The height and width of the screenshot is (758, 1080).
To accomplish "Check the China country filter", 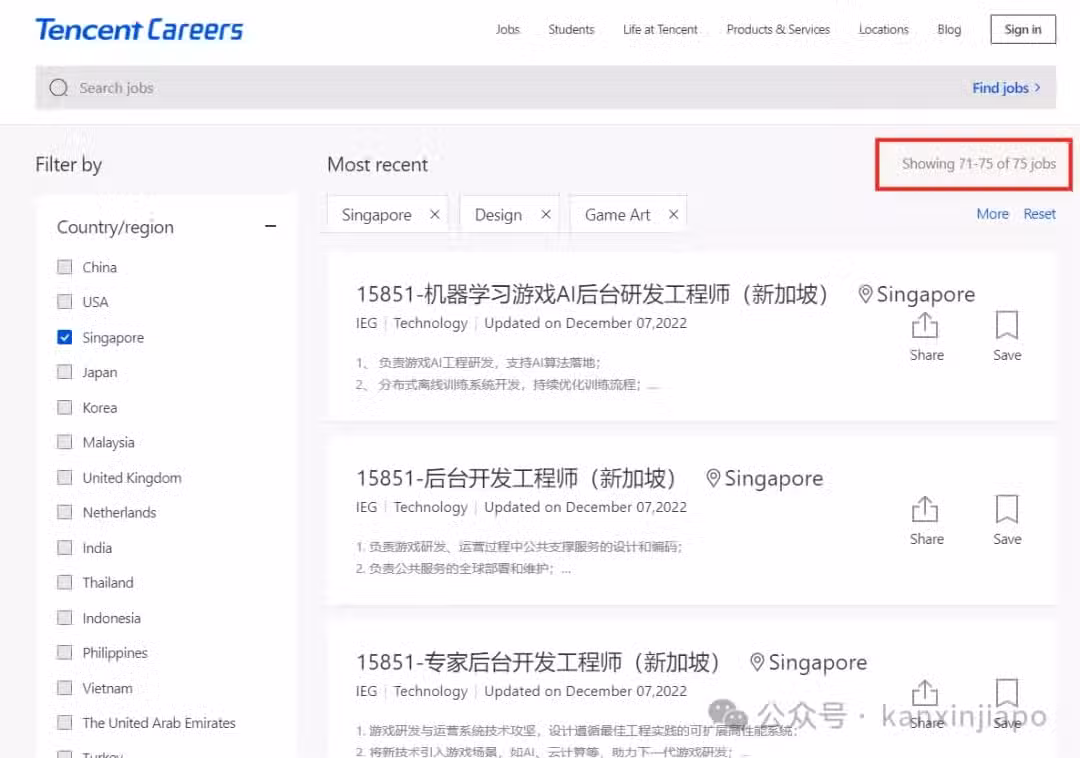I will [x=65, y=267].
